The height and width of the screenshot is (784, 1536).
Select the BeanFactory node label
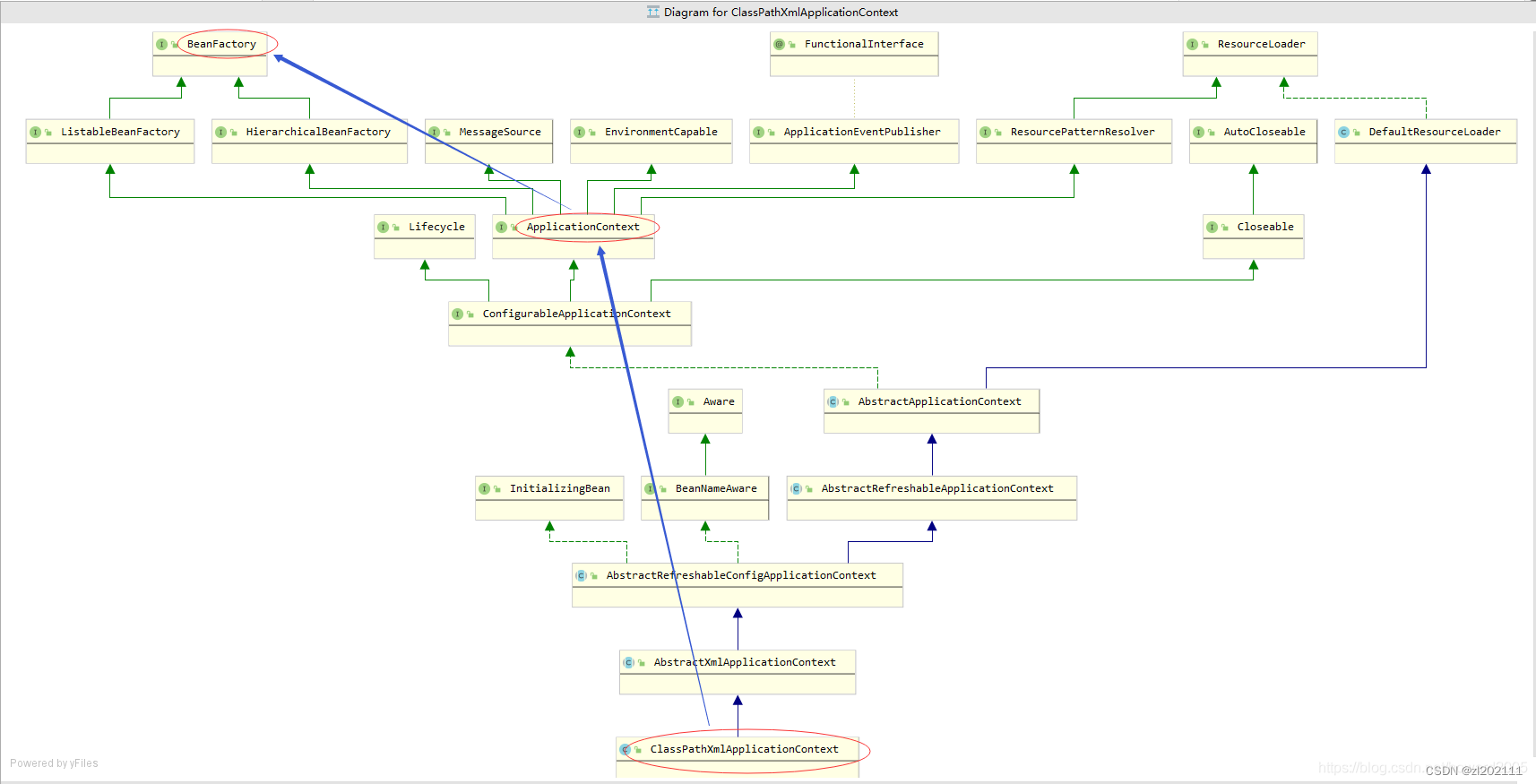(221, 44)
